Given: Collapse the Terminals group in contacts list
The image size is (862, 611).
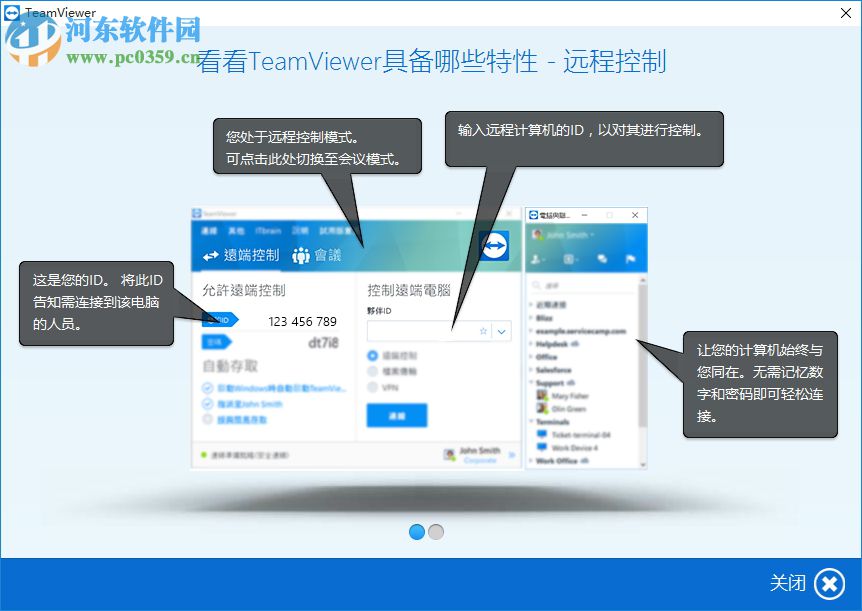Looking at the screenshot, I should pyautogui.click(x=530, y=419).
